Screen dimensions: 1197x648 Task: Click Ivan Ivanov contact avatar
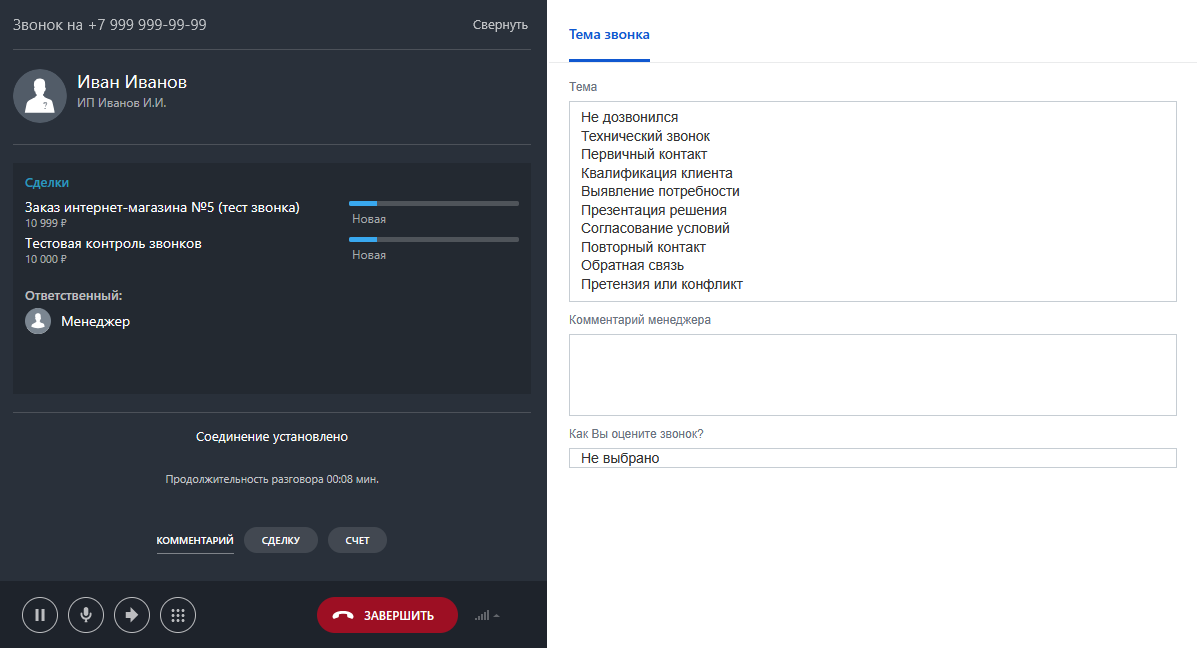coord(40,96)
